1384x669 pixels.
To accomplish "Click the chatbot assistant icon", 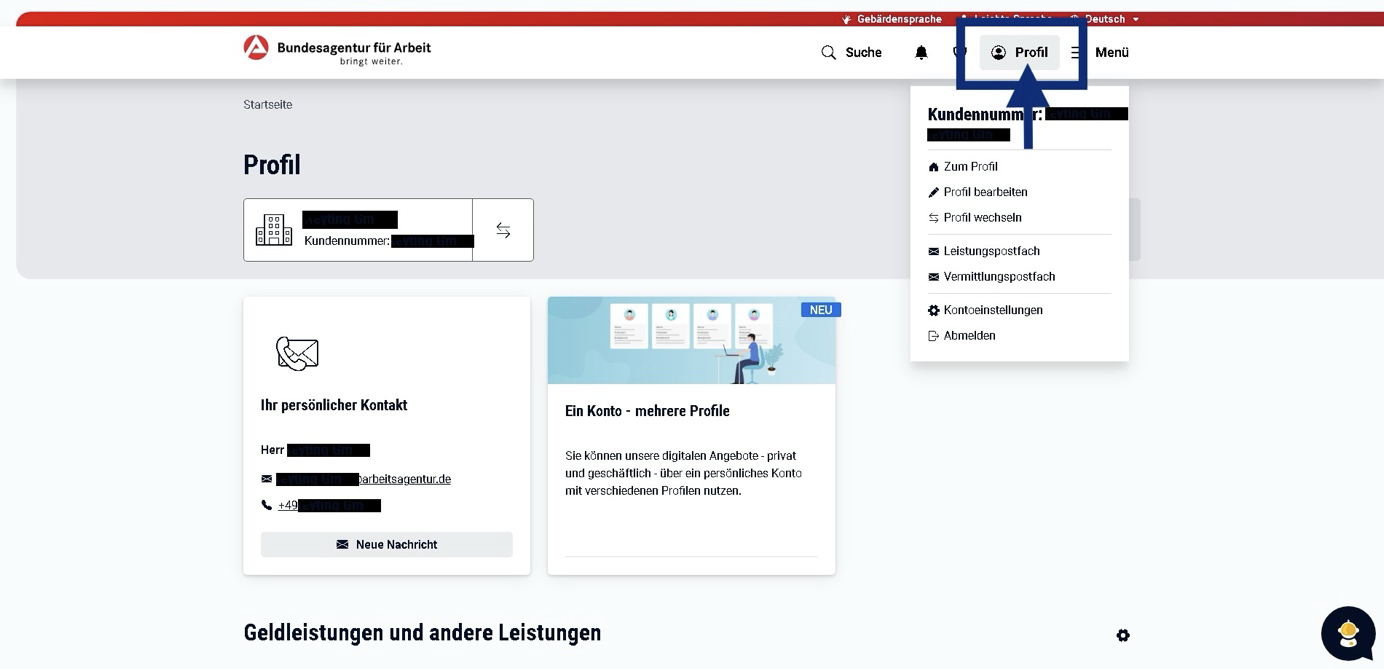I will point(1347,633).
